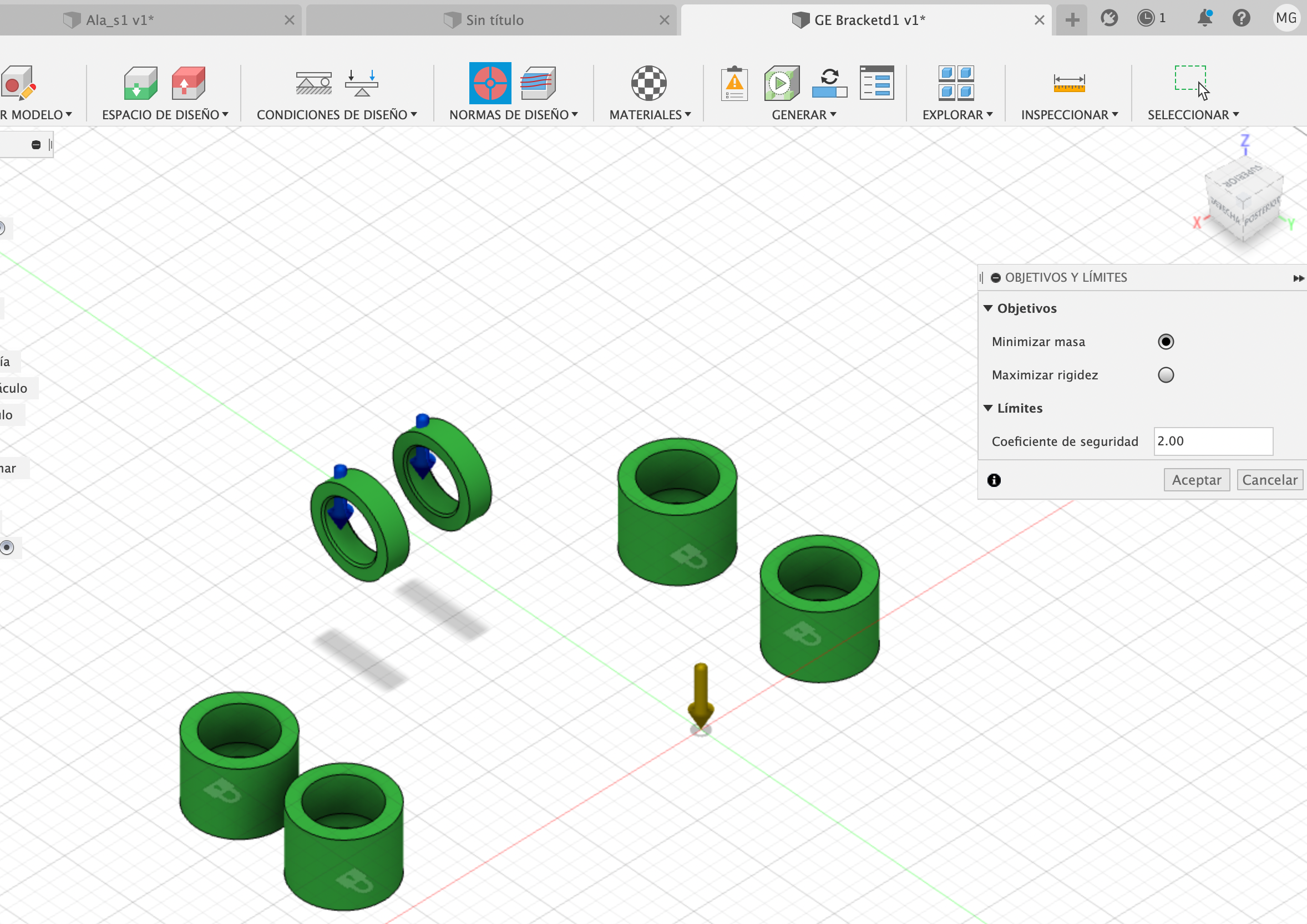Click the OBJETIVOS Y LÍMITES dialog title

tap(1066, 278)
